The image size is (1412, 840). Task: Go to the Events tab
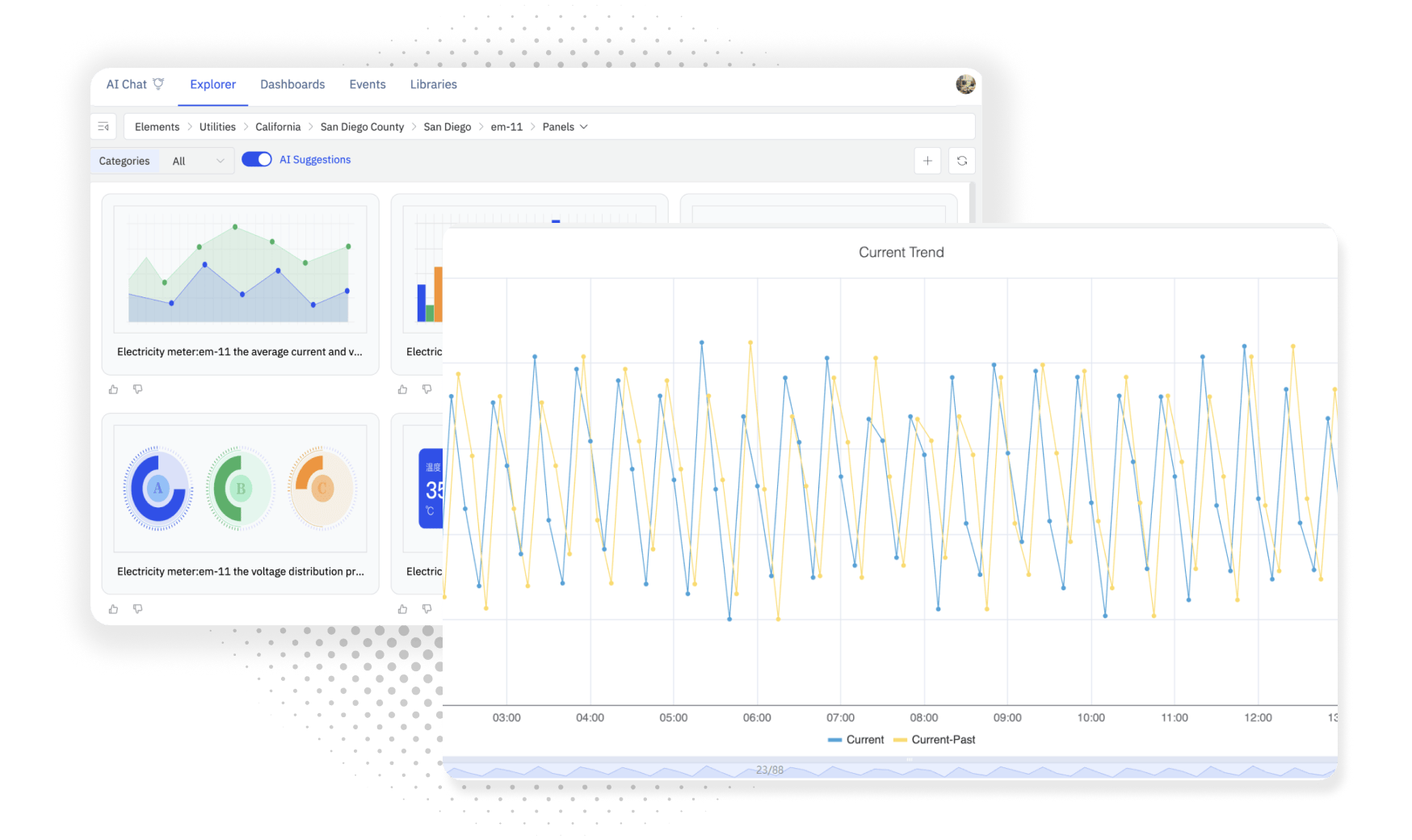368,85
